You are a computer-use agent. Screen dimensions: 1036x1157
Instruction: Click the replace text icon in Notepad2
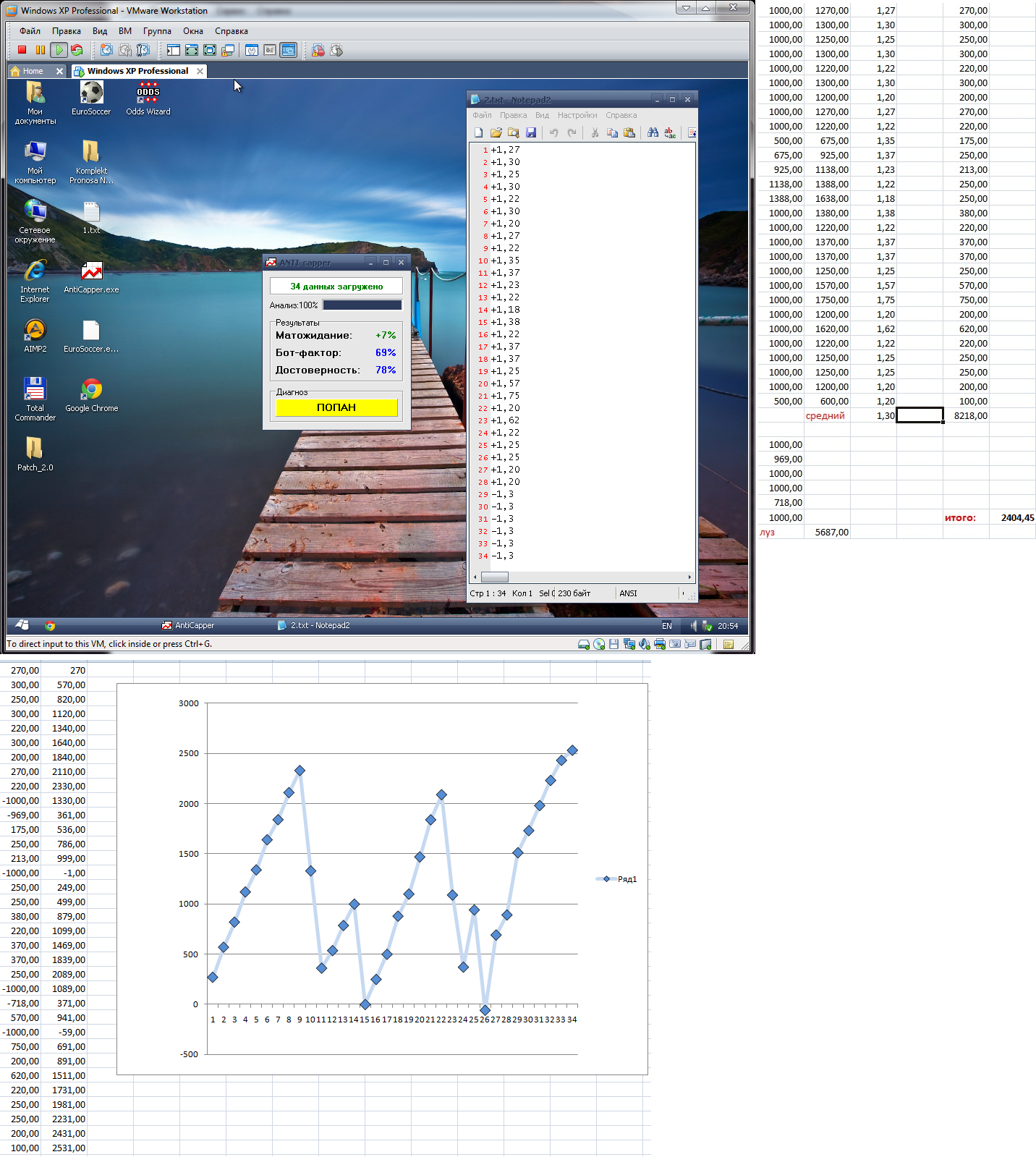[x=670, y=132]
